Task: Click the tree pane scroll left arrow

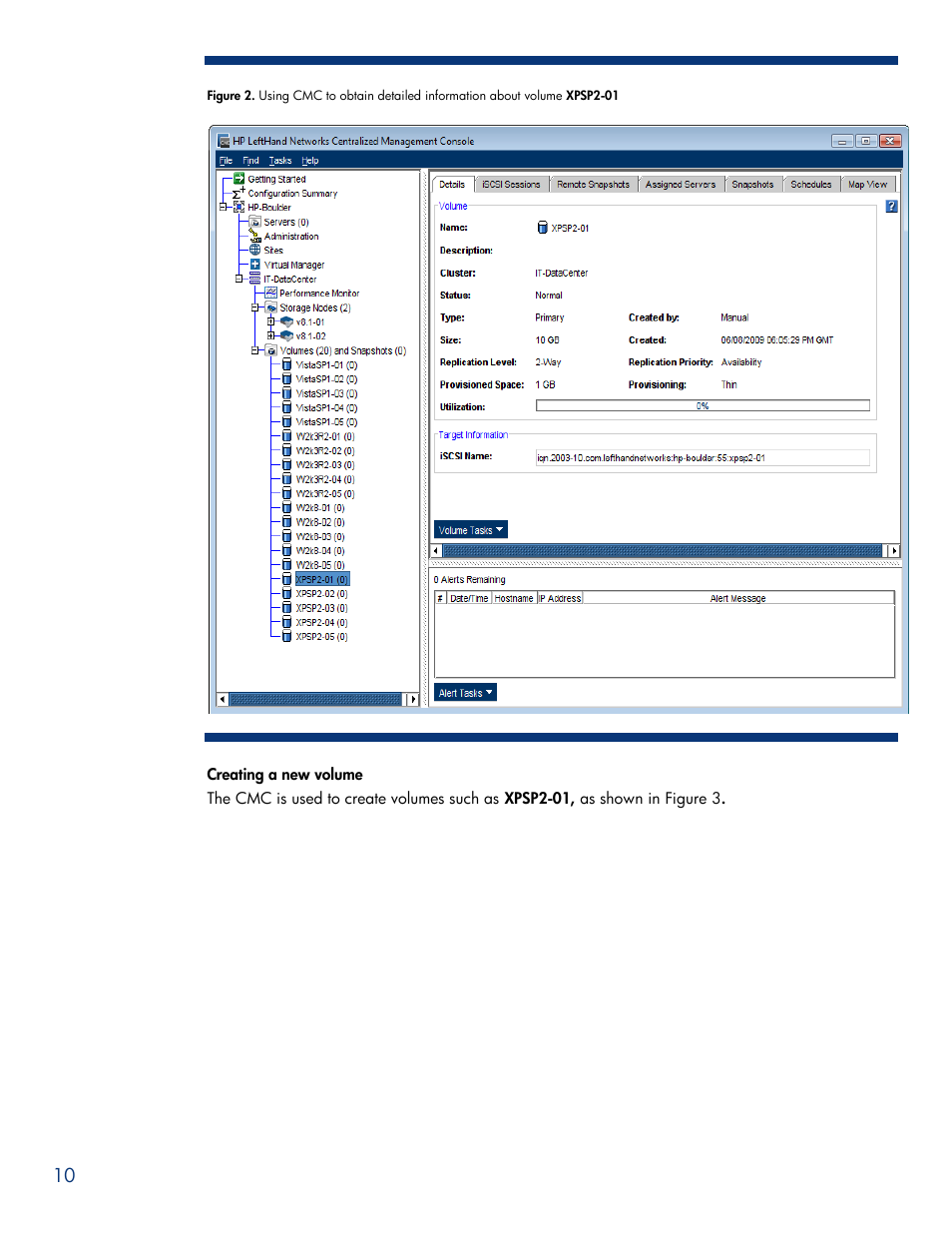Action: [x=223, y=699]
